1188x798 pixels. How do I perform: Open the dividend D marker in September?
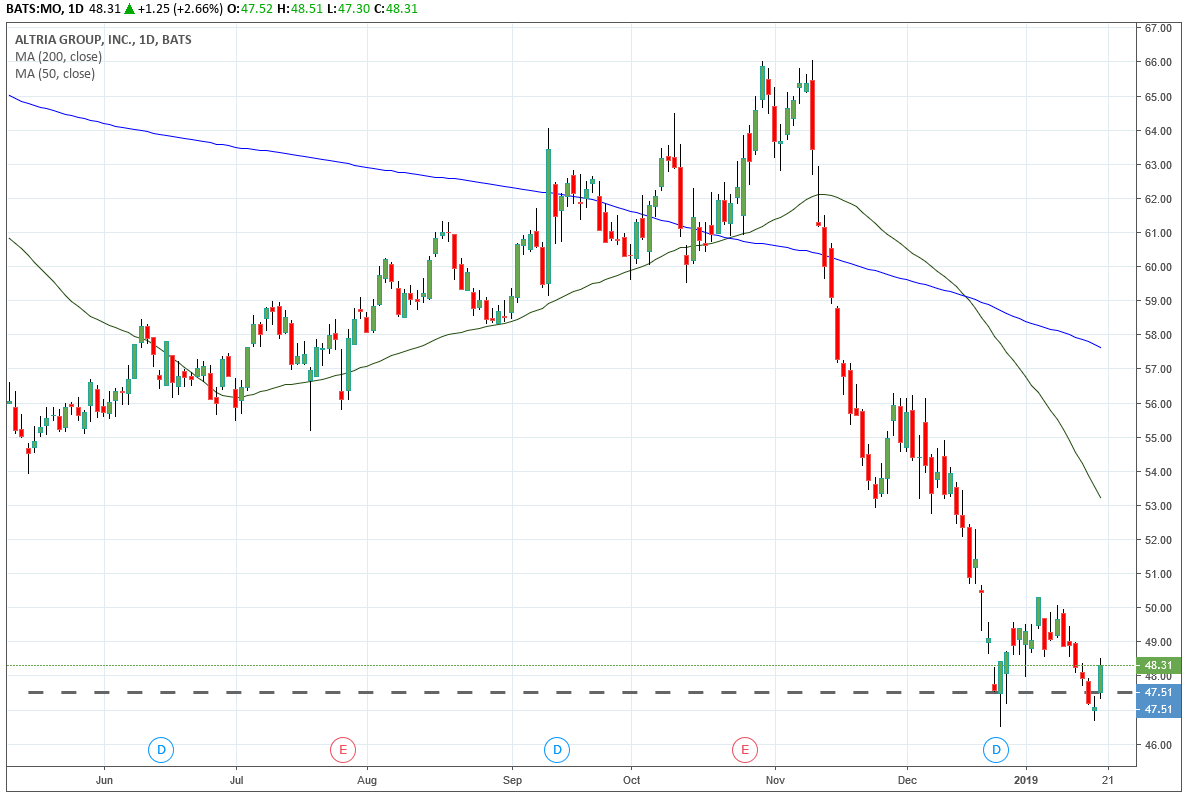(557, 750)
